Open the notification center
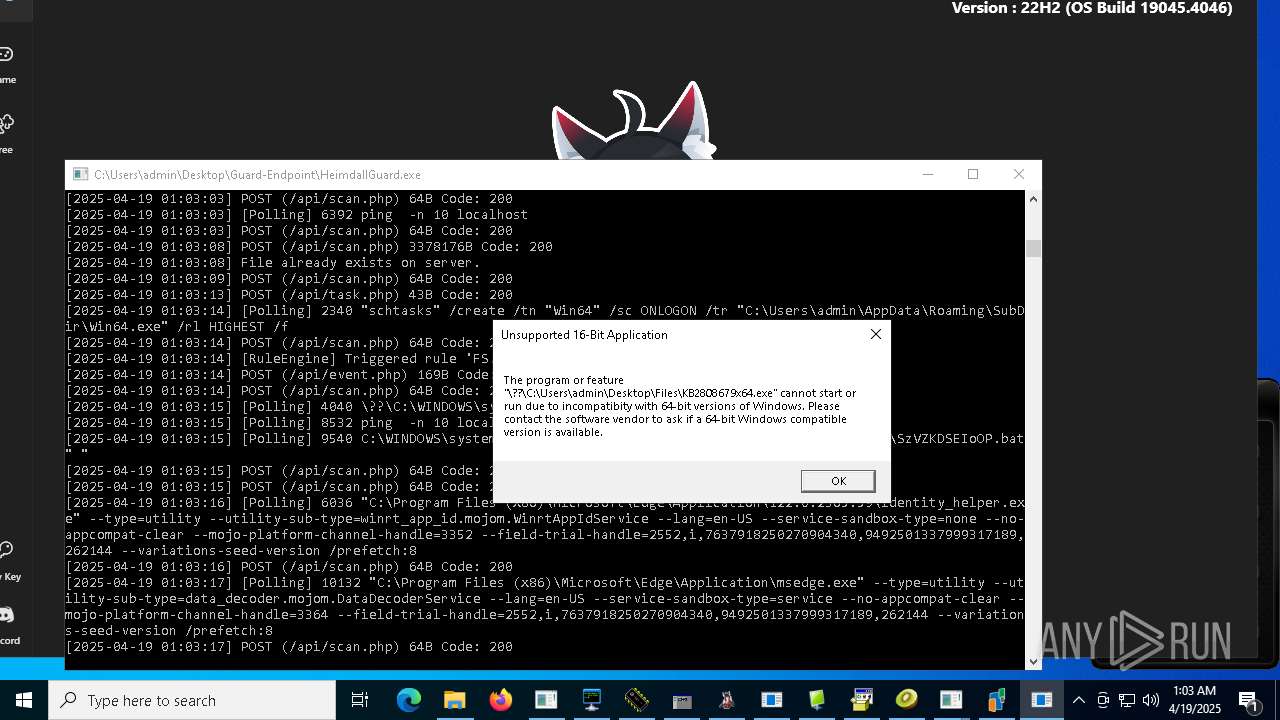 click(x=1248, y=700)
